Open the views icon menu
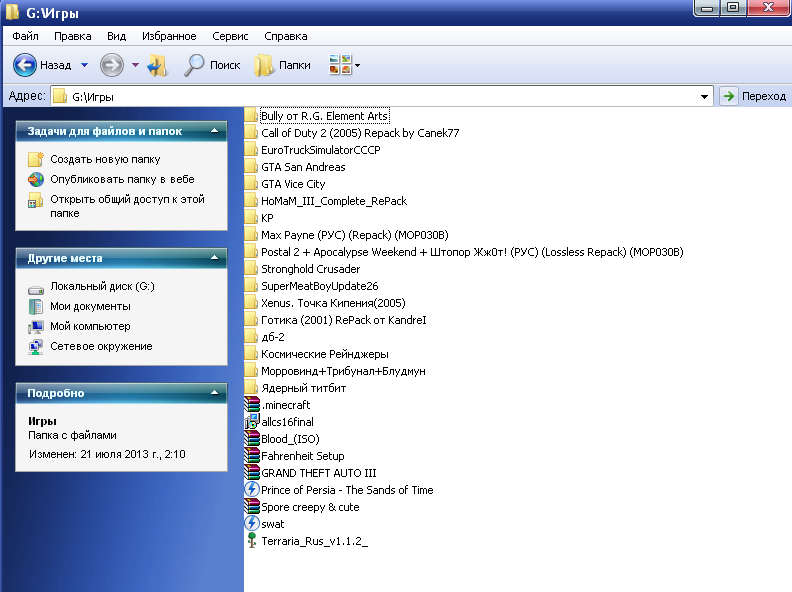 (x=344, y=65)
